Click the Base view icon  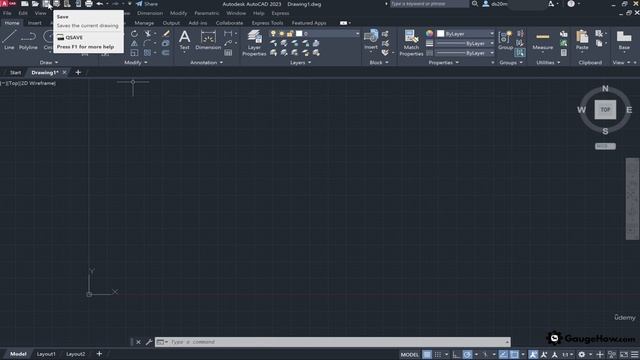tap(624, 40)
